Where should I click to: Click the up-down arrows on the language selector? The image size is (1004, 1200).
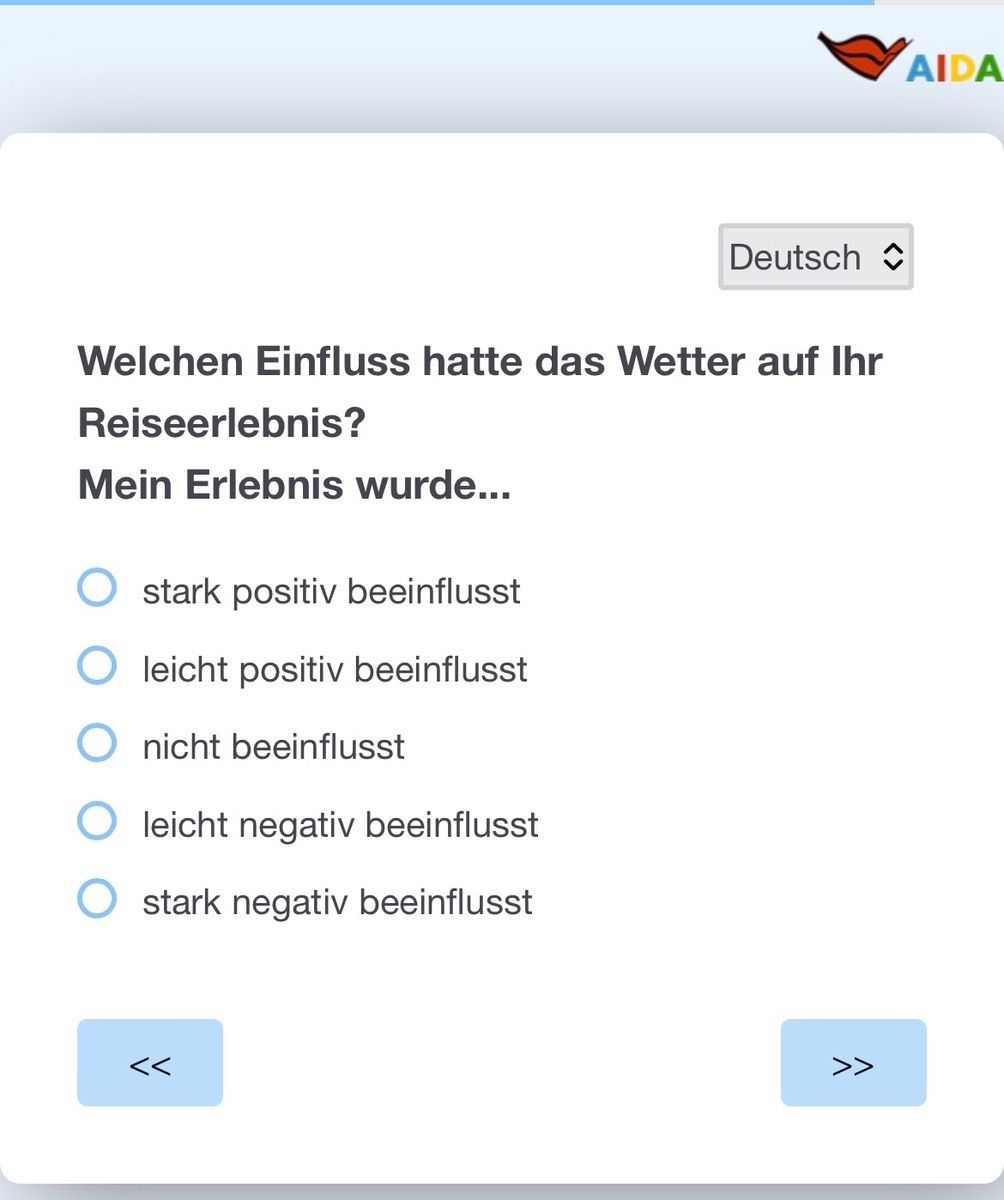pos(893,257)
